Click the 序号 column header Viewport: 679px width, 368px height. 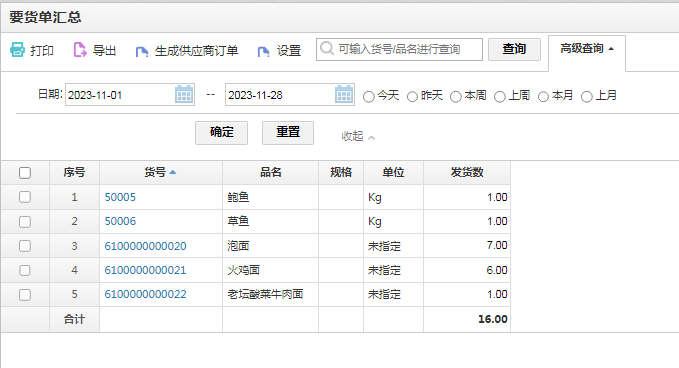pyautogui.click(x=74, y=172)
